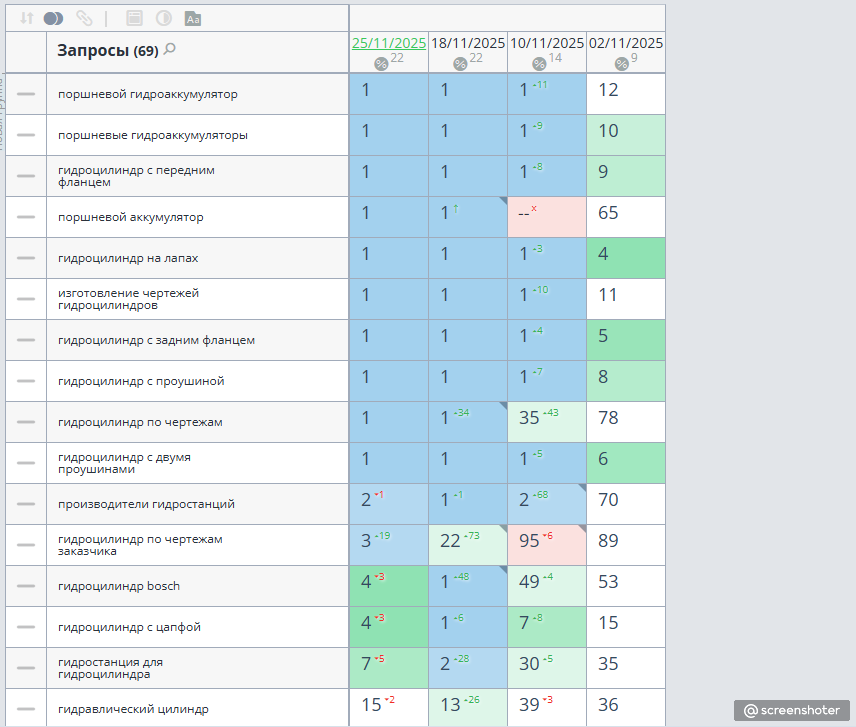Expand row handle for гидроцилиндр bosch
Image resolution: width=856 pixels, height=727 pixels.
tap(26, 586)
